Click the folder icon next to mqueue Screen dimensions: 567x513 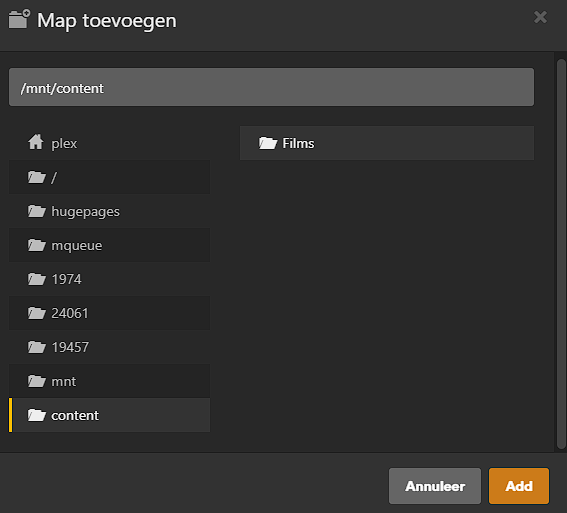point(37,245)
